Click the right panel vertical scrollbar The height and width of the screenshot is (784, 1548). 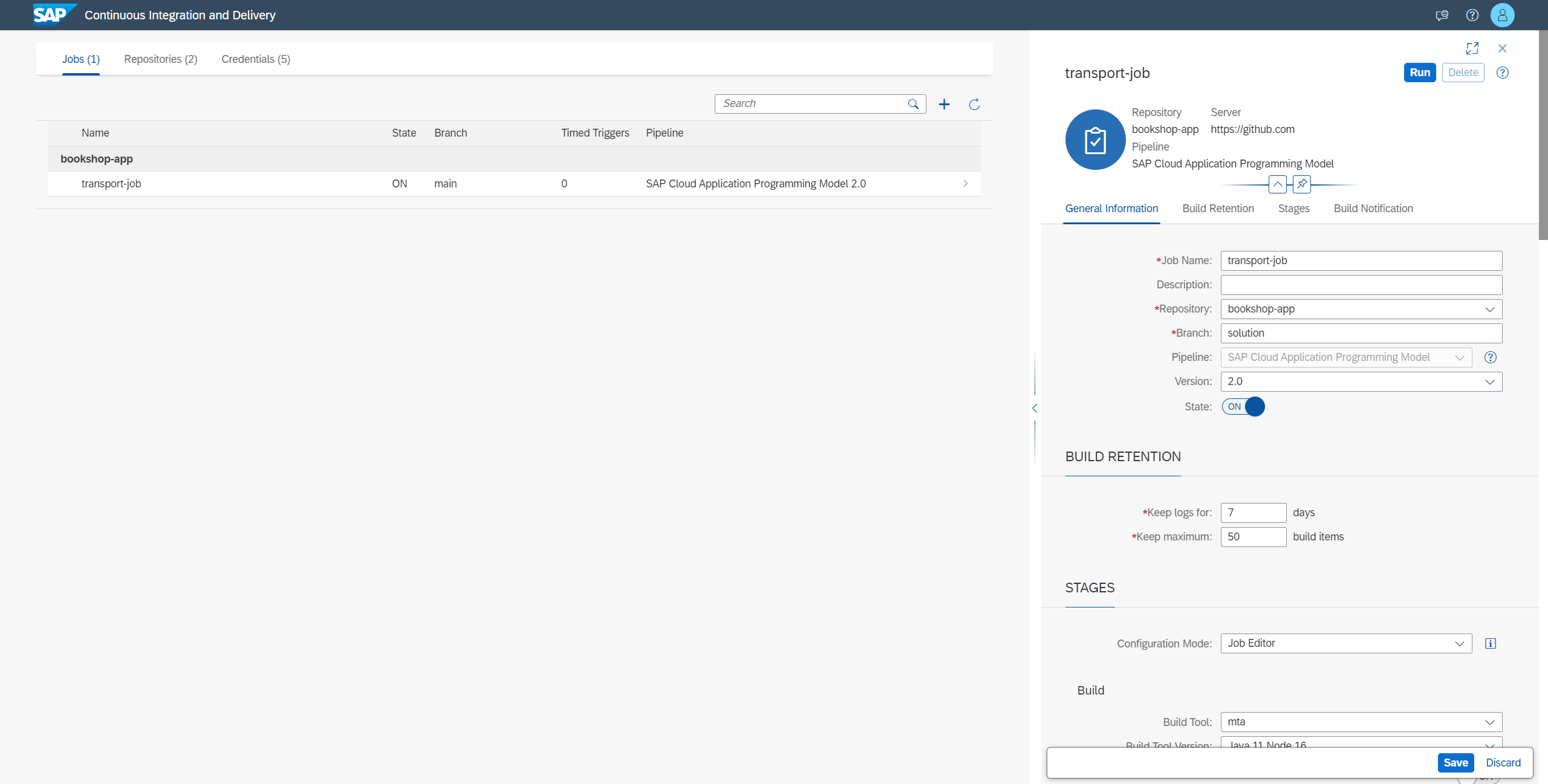[1543, 135]
